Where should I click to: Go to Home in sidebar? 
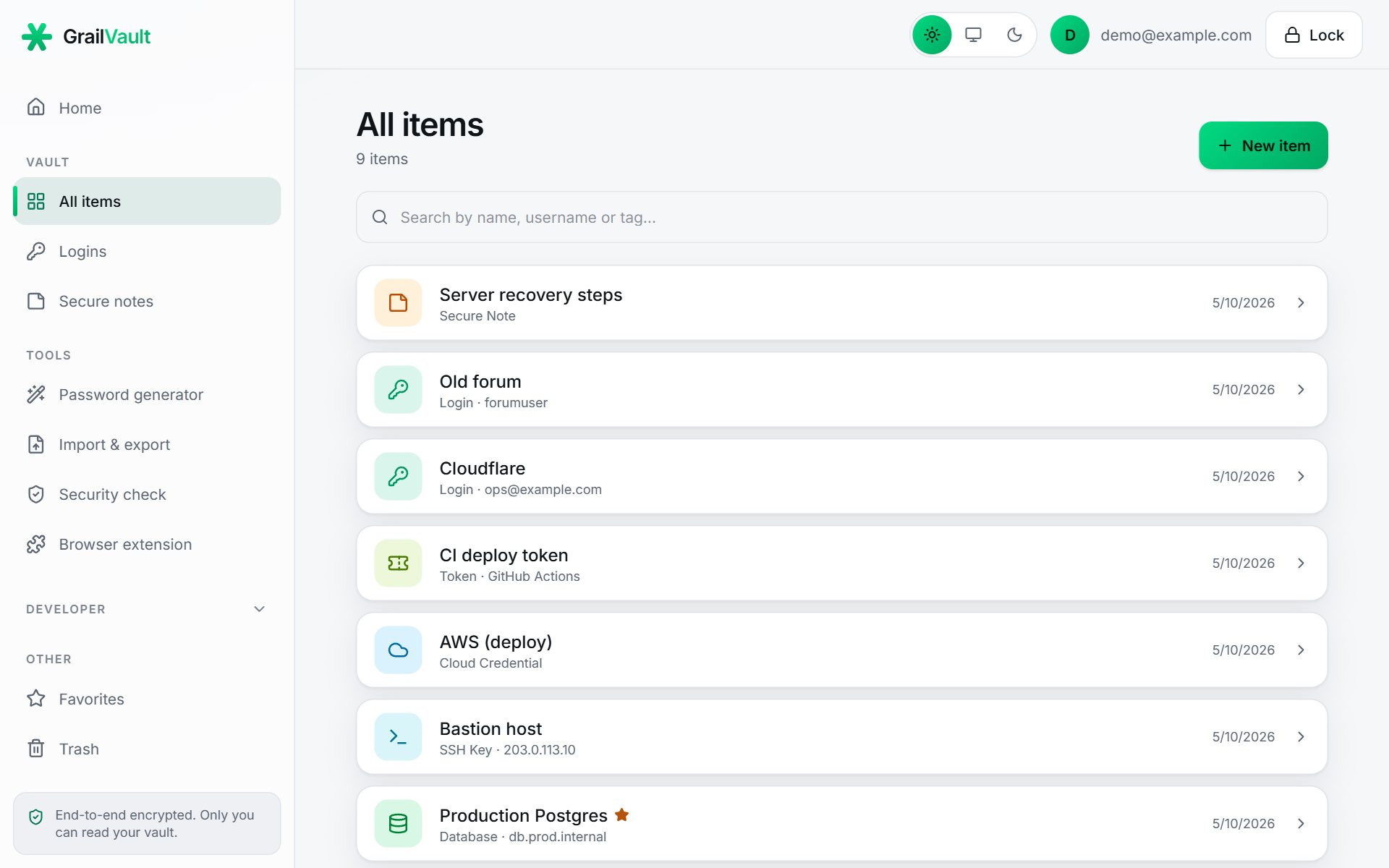(147, 108)
